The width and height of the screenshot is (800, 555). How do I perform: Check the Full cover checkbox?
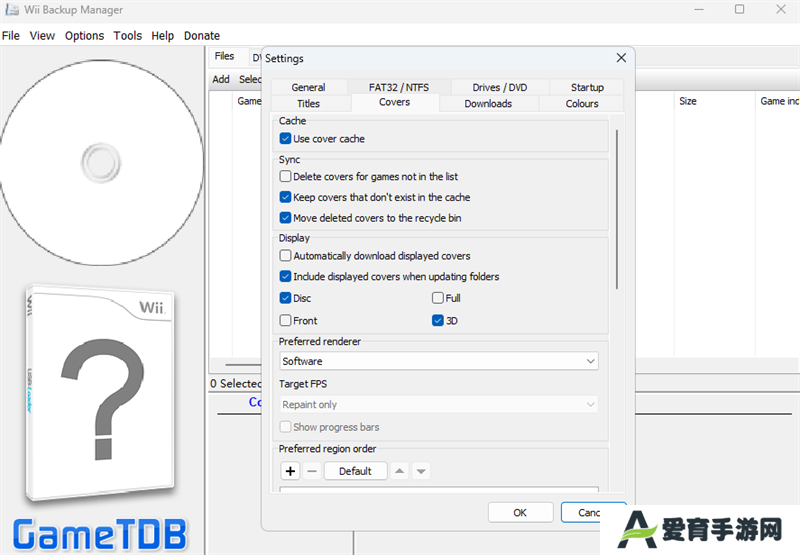(437, 298)
